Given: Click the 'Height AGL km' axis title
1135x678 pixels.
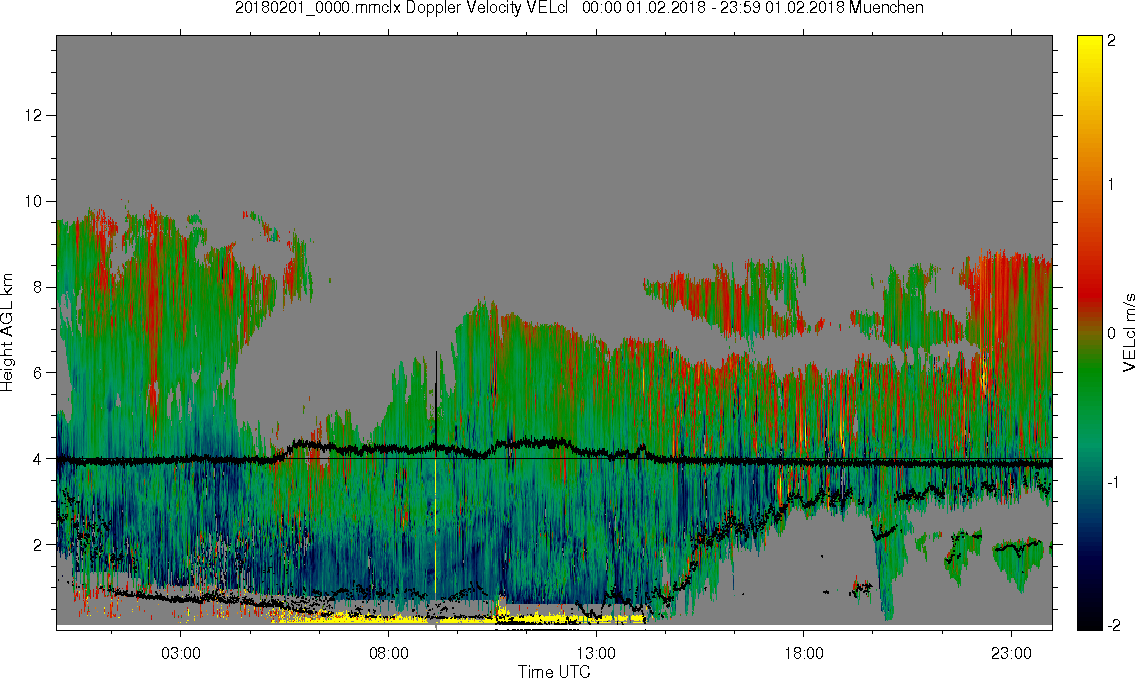Looking at the screenshot, I should point(7,333).
